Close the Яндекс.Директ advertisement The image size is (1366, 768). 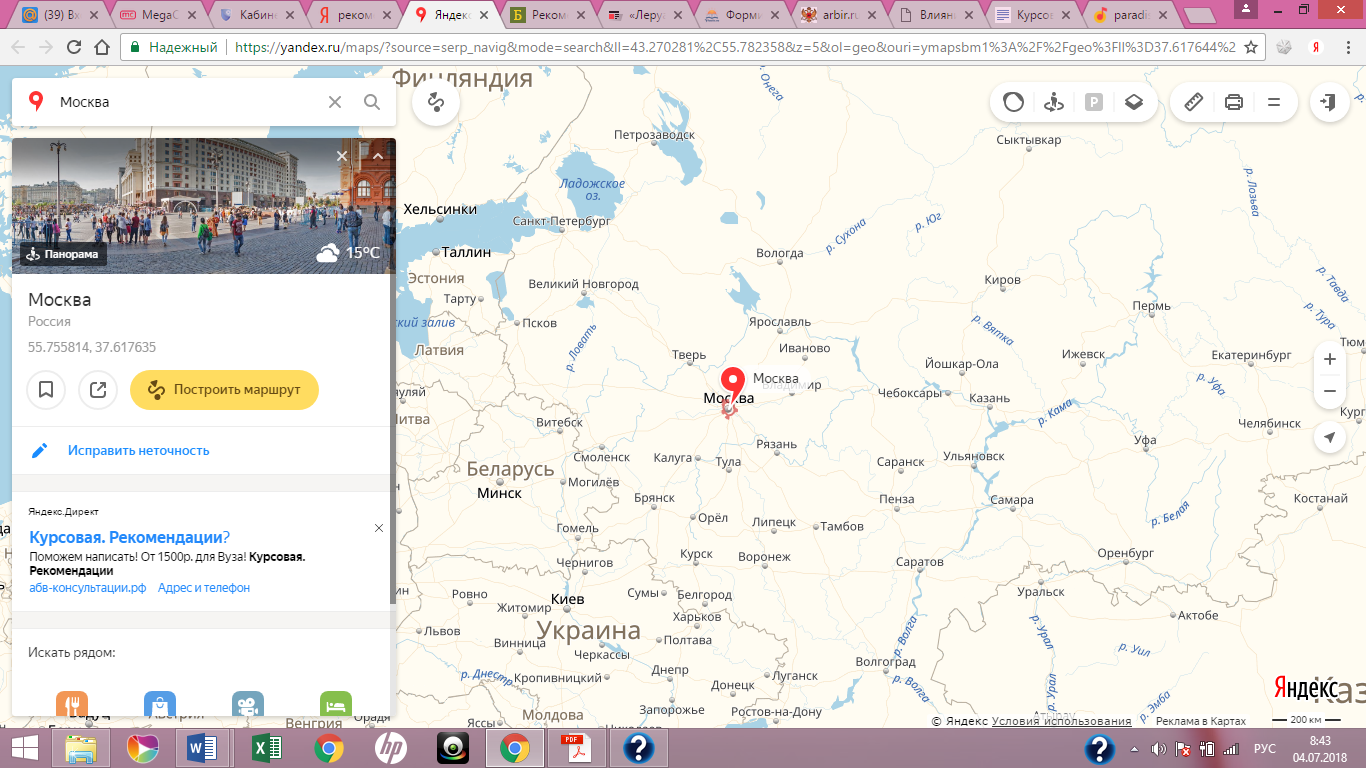[x=379, y=528]
